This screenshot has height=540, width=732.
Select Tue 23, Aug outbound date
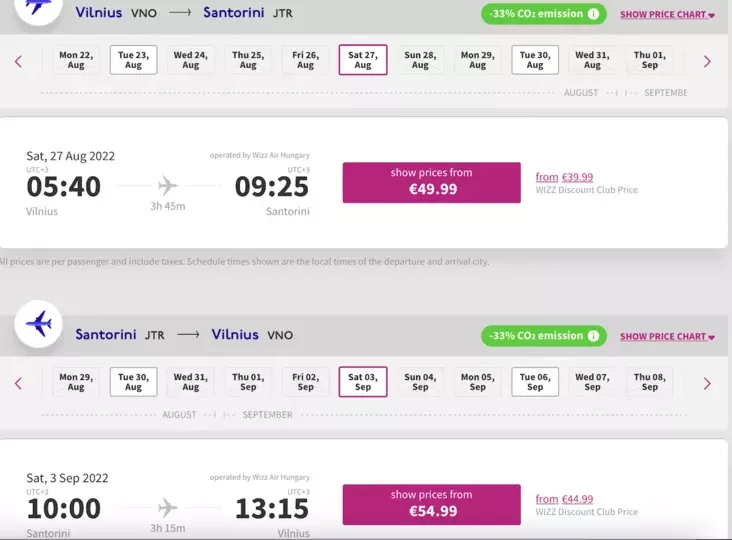[x=133, y=60]
